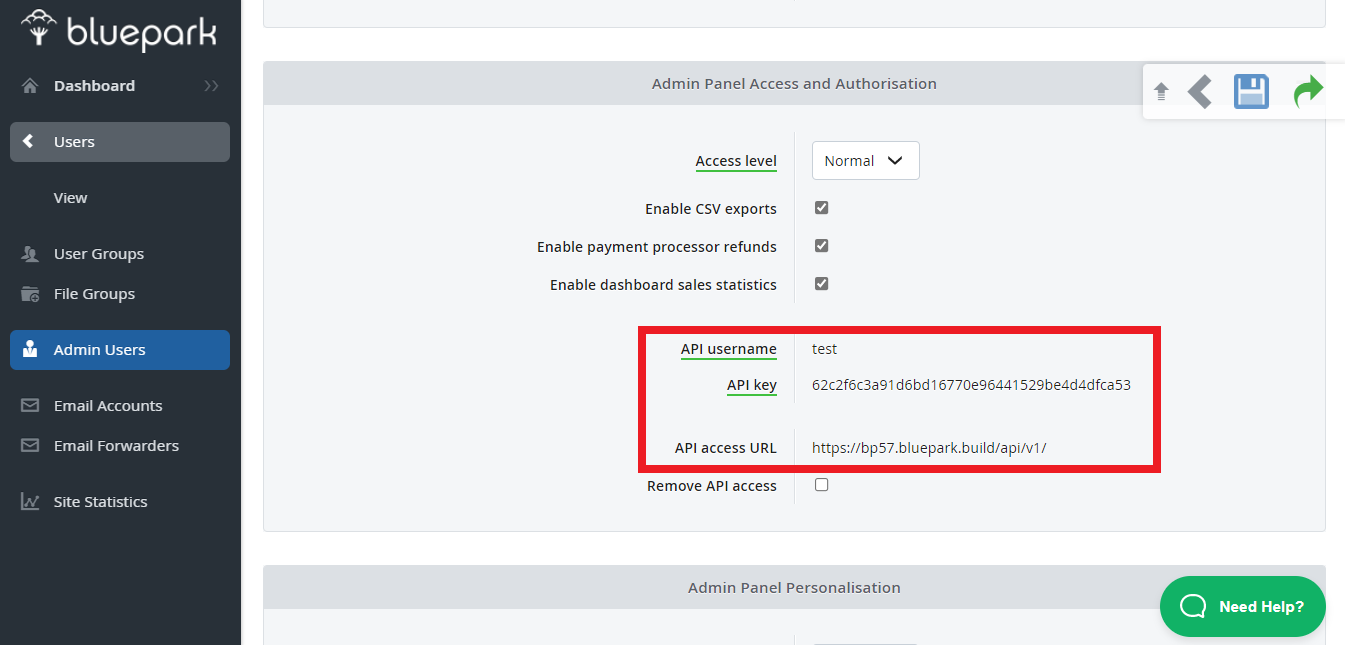The image size is (1345, 645).
Task: Click the green forward arrow icon
Action: pyautogui.click(x=1307, y=92)
